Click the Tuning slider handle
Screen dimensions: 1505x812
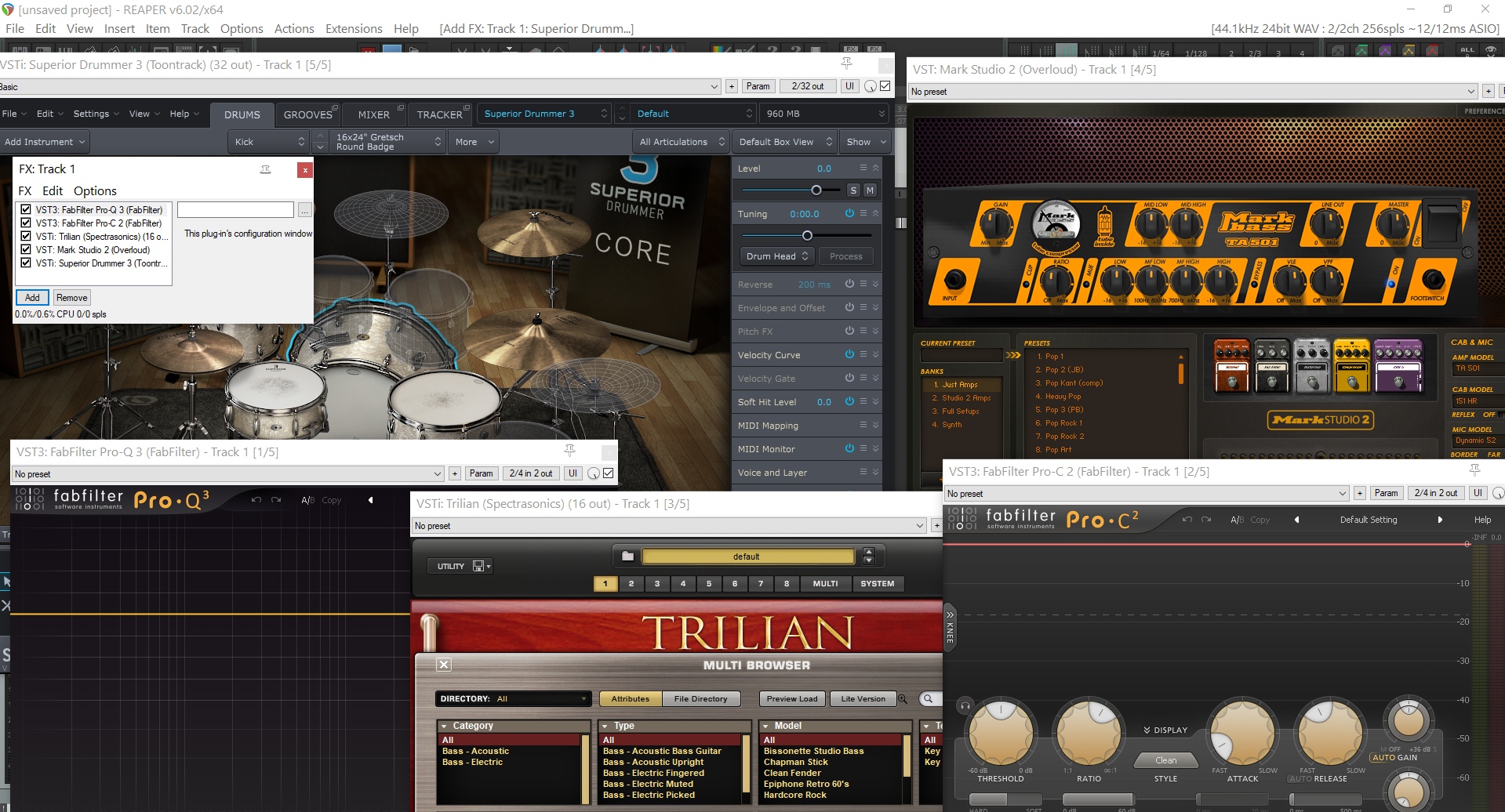click(807, 235)
